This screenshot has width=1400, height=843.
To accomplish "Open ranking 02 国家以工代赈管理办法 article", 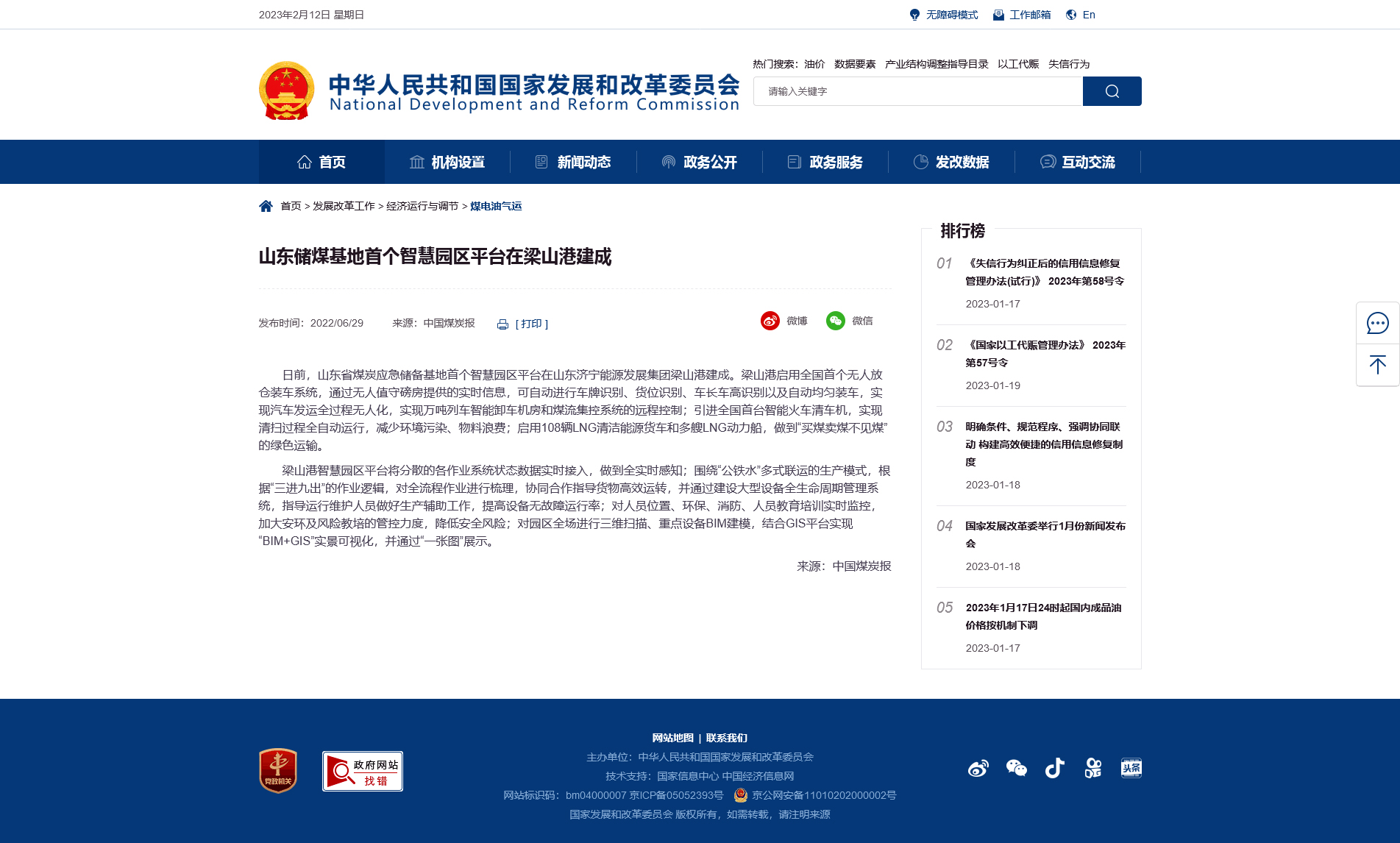I will tap(1045, 354).
